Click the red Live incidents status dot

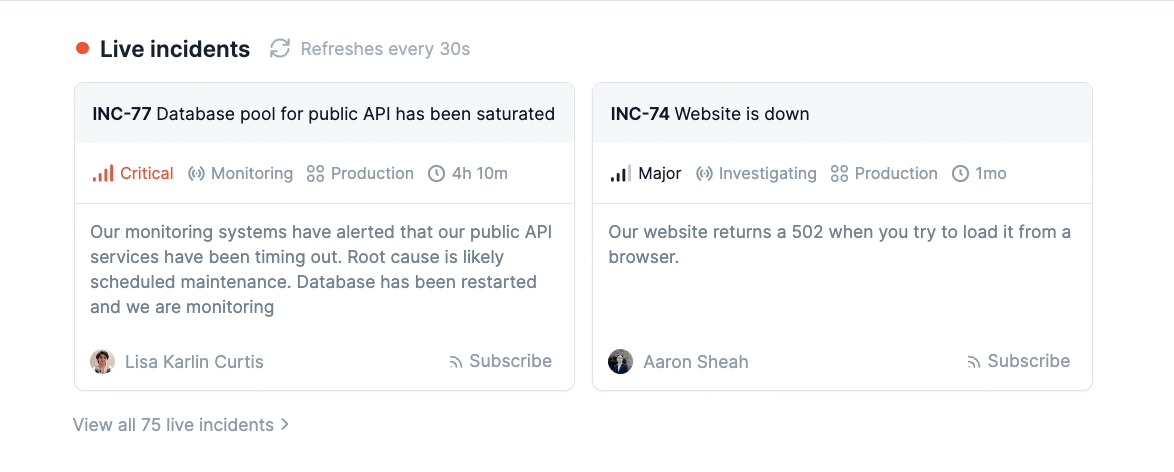pos(83,48)
